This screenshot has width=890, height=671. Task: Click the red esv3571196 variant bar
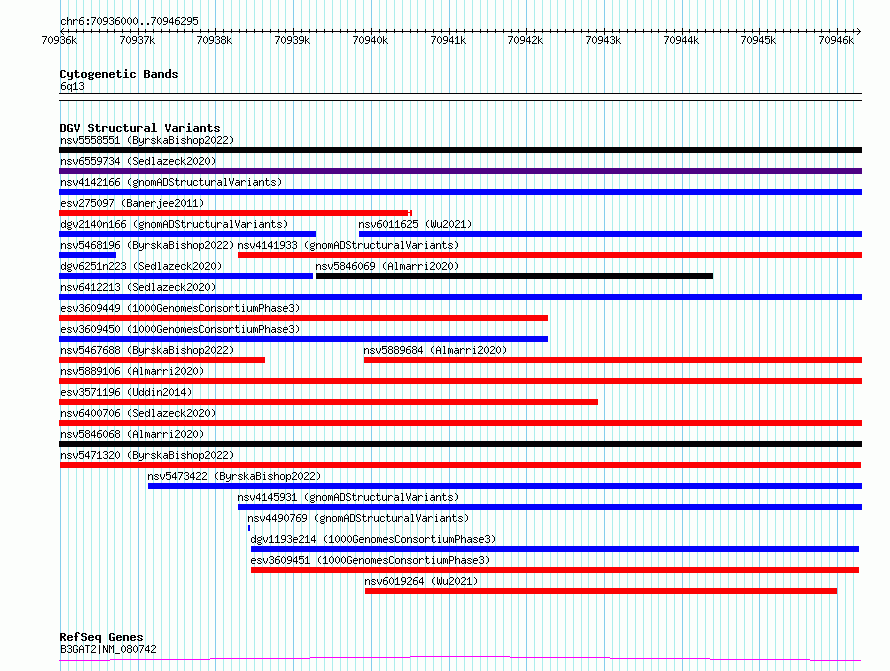(x=329, y=402)
